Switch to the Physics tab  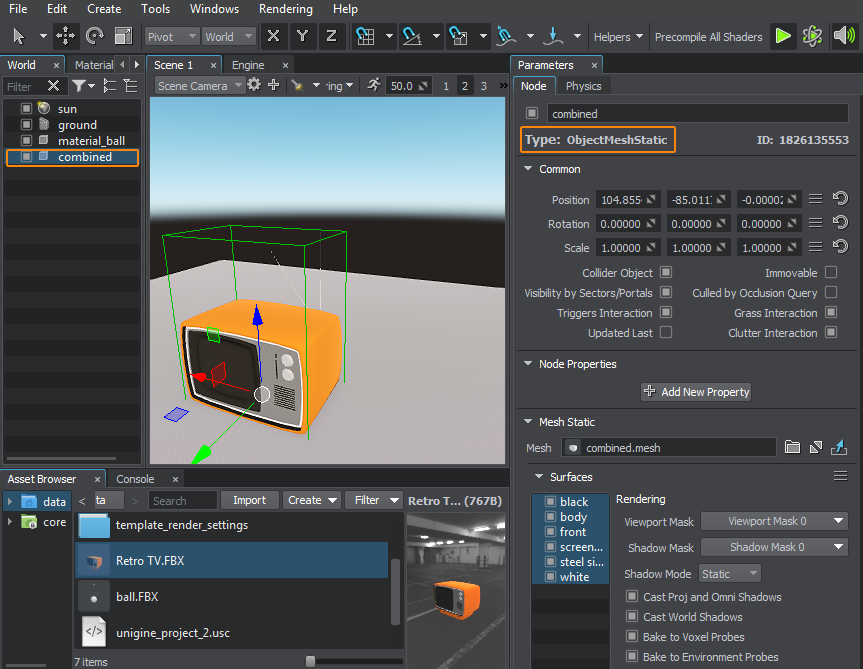click(x=584, y=86)
